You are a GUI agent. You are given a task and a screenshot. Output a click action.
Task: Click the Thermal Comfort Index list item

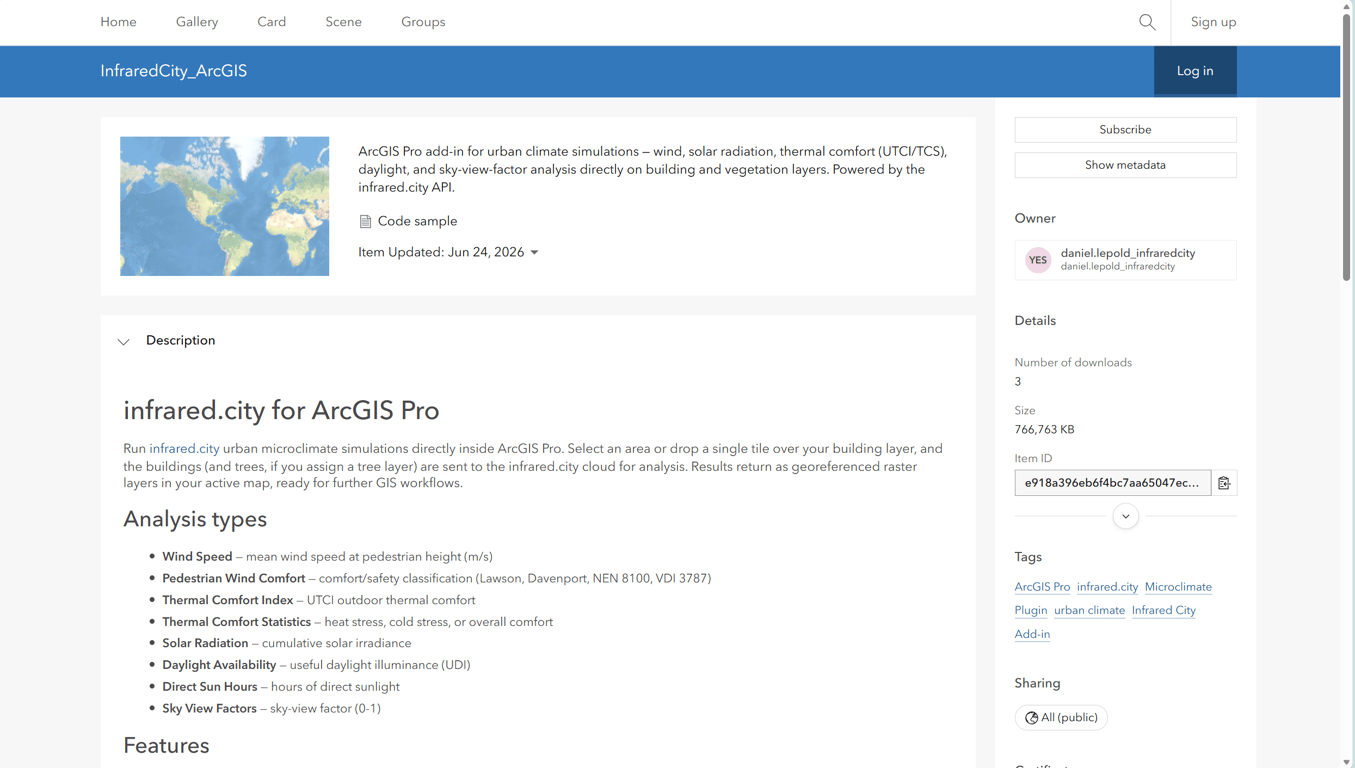click(318, 601)
